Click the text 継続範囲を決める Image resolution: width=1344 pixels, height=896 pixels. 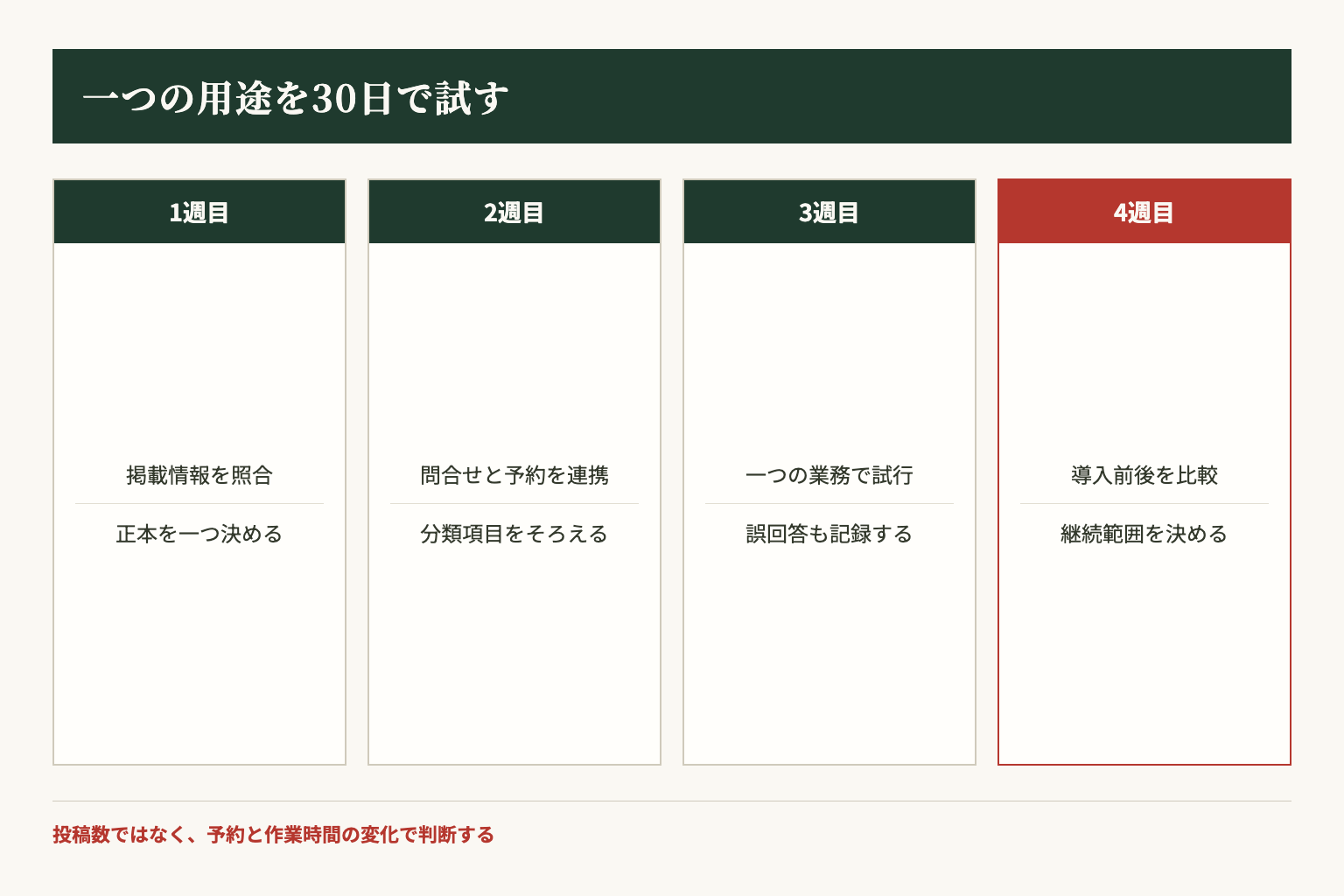[1144, 534]
